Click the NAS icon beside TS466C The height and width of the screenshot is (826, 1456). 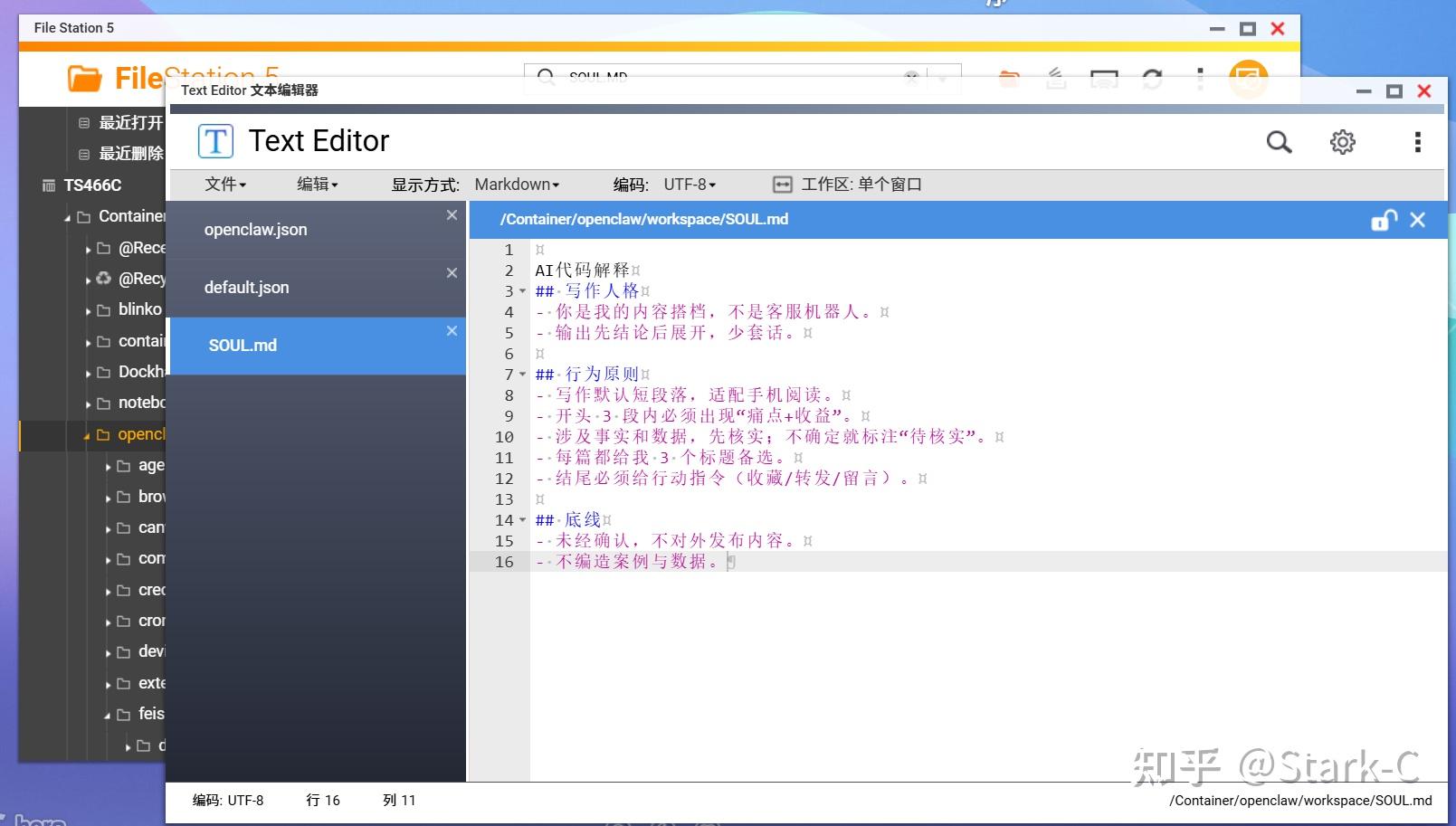(x=49, y=185)
